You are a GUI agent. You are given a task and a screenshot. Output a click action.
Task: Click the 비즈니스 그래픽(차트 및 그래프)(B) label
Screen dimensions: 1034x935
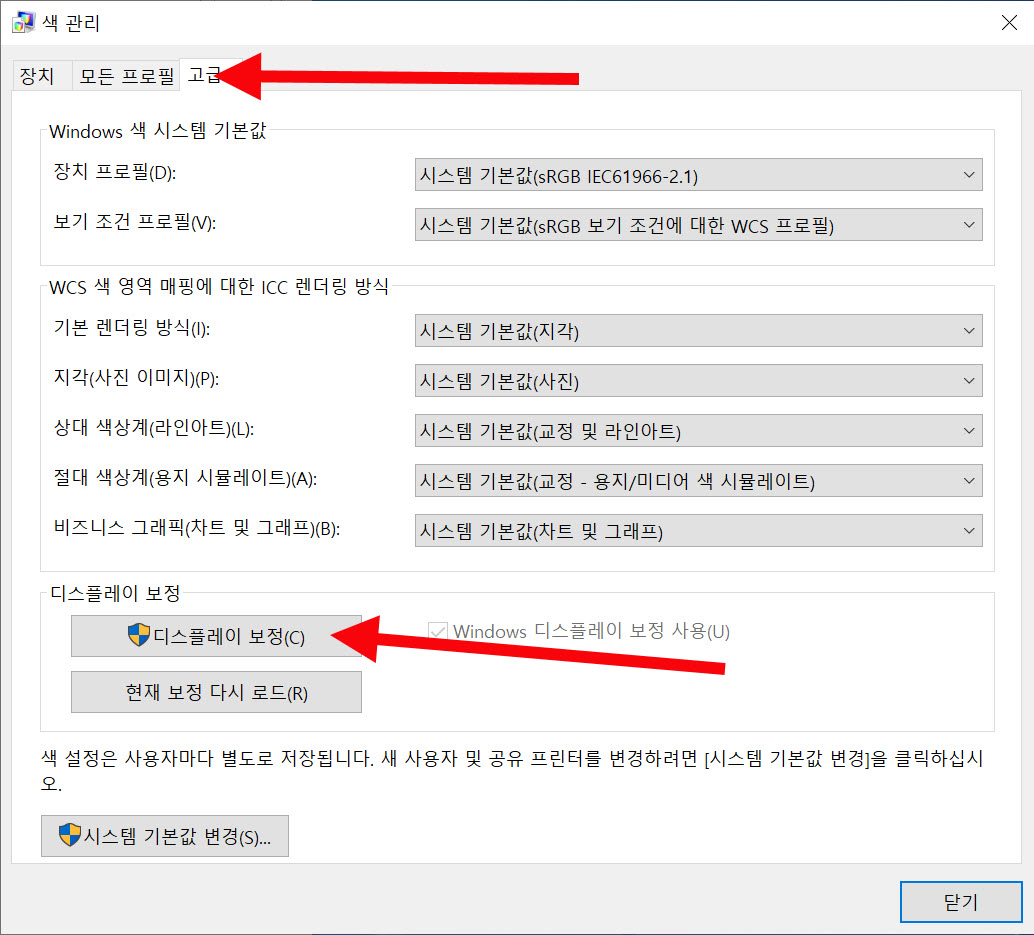[x=197, y=528]
